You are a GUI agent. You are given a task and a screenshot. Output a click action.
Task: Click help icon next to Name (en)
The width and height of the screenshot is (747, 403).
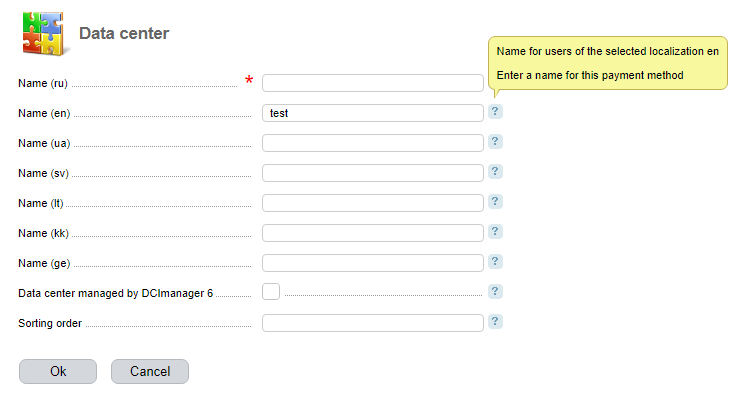click(495, 112)
